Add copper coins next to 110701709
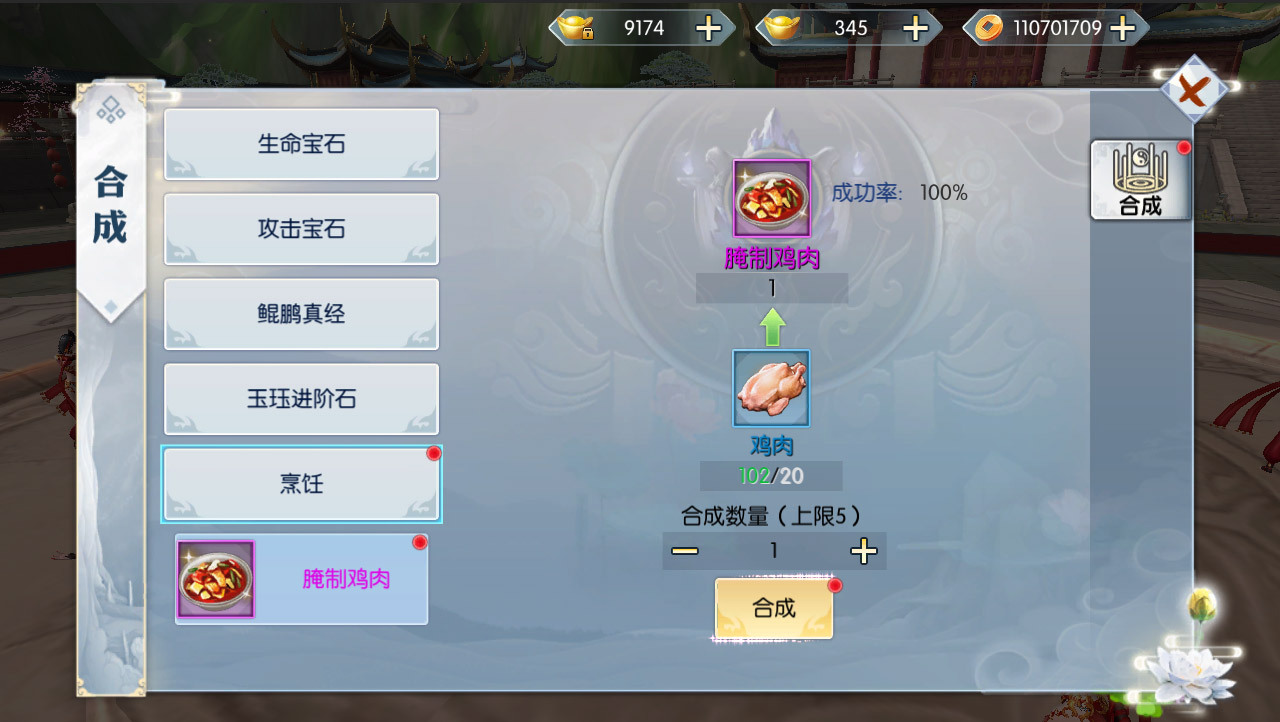 tap(1122, 28)
